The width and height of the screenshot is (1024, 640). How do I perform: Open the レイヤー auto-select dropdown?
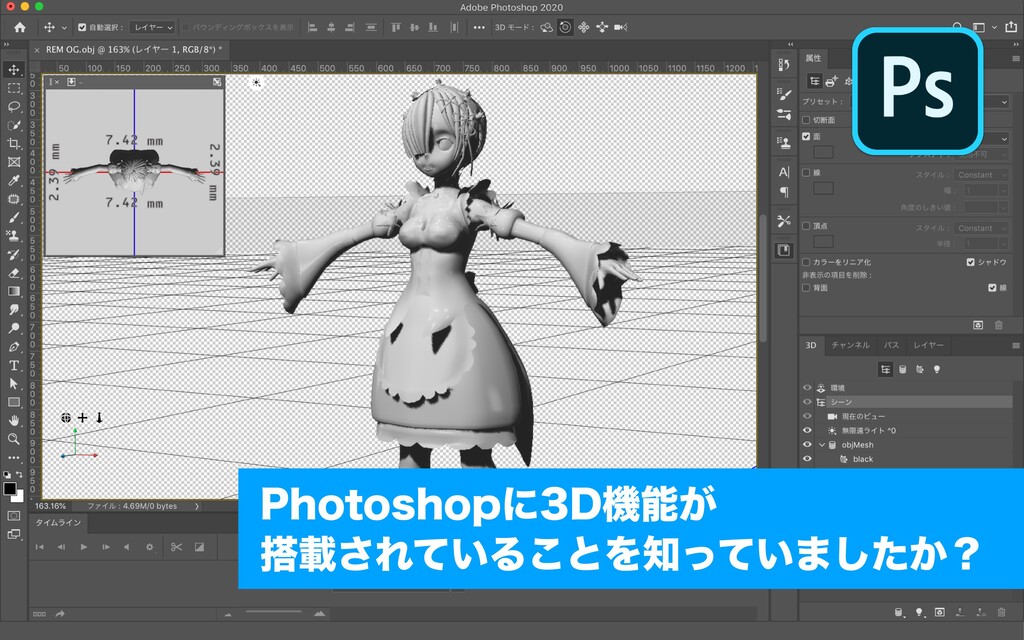pos(153,27)
